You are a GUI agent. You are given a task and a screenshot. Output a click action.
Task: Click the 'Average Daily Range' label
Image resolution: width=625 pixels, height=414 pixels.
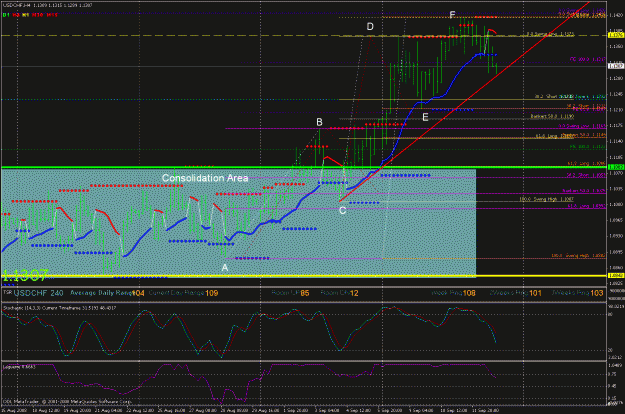[x=101, y=293]
